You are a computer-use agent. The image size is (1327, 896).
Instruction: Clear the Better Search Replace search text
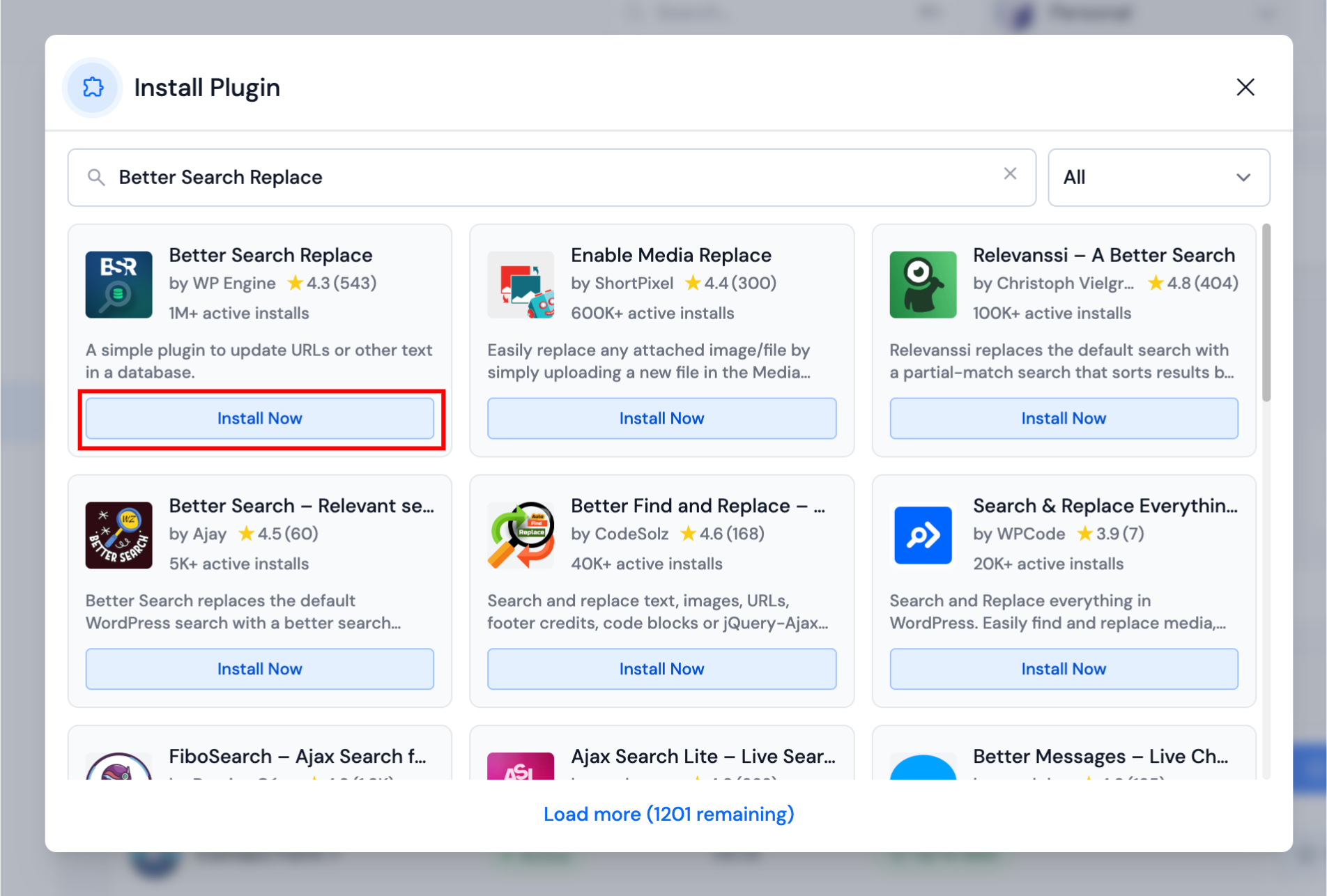1010,173
